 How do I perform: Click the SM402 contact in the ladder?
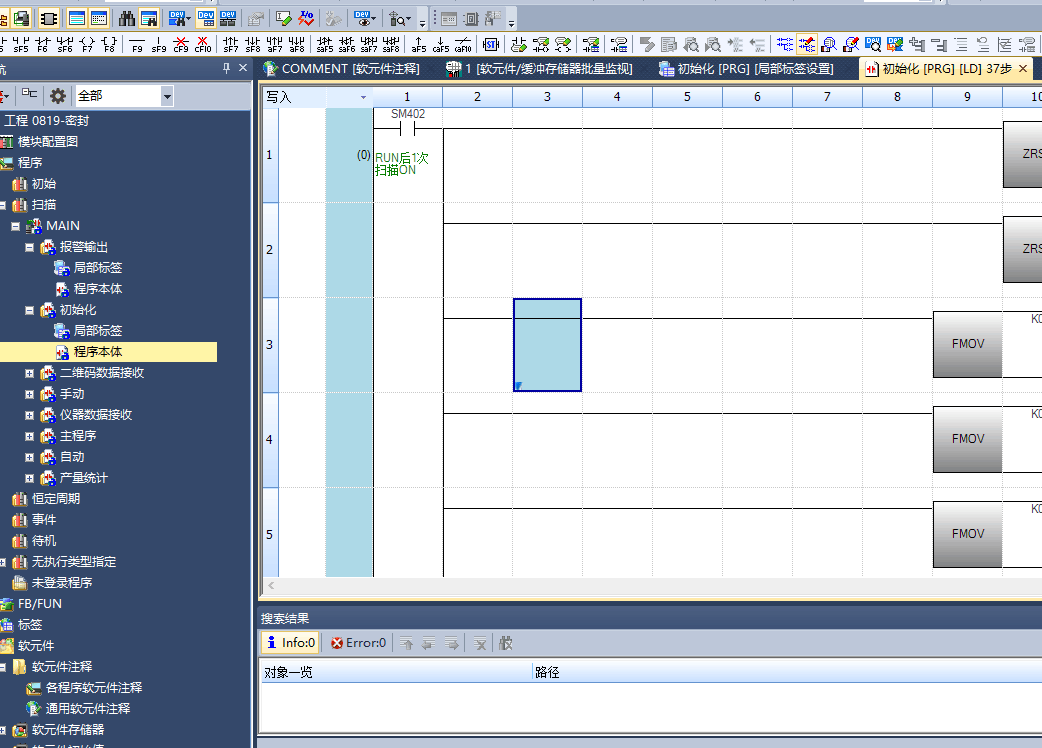(407, 128)
